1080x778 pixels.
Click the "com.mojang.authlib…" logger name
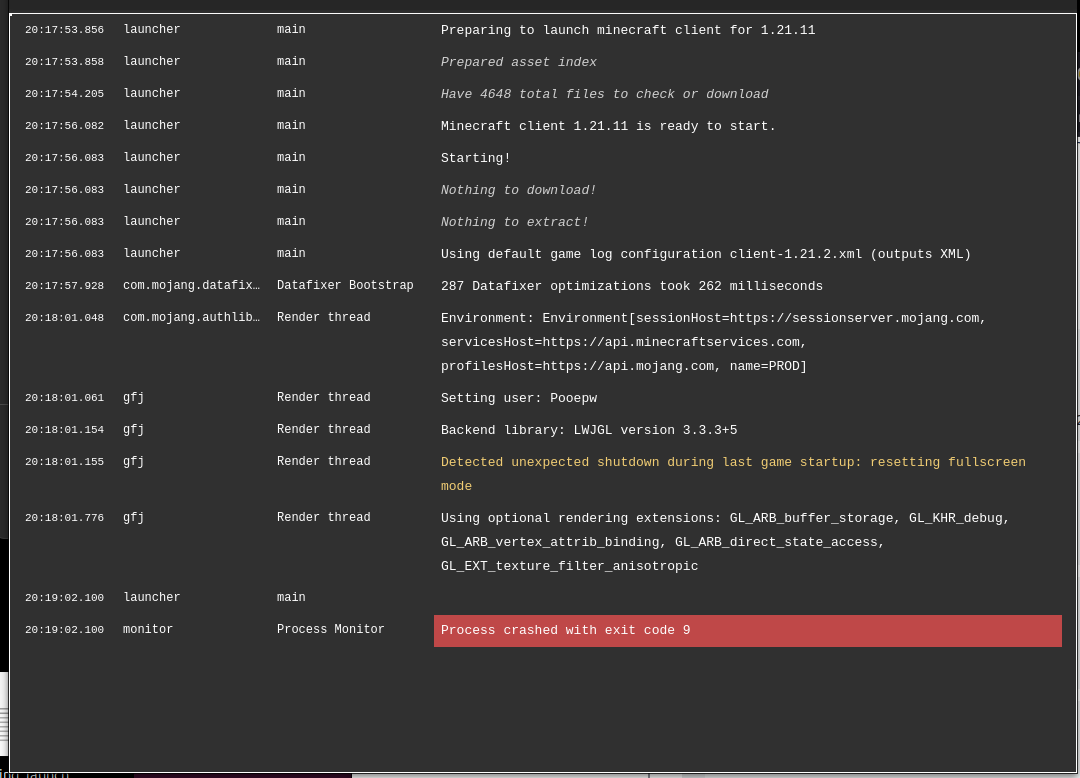coord(191,318)
